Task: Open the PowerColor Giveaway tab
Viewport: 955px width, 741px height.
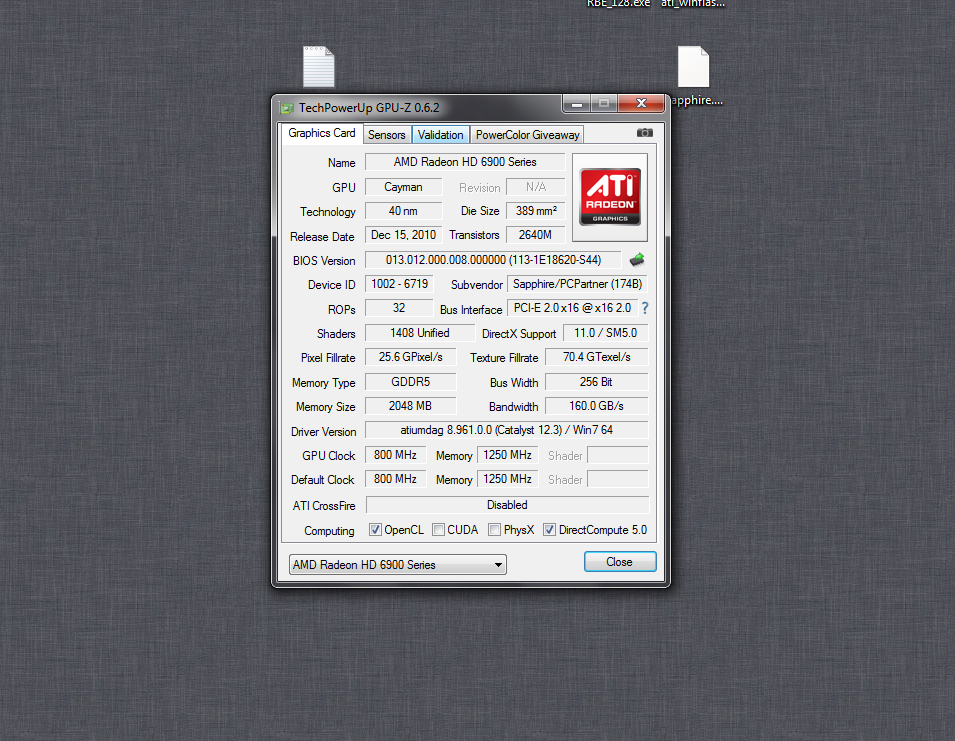Action: pos(527,135)
